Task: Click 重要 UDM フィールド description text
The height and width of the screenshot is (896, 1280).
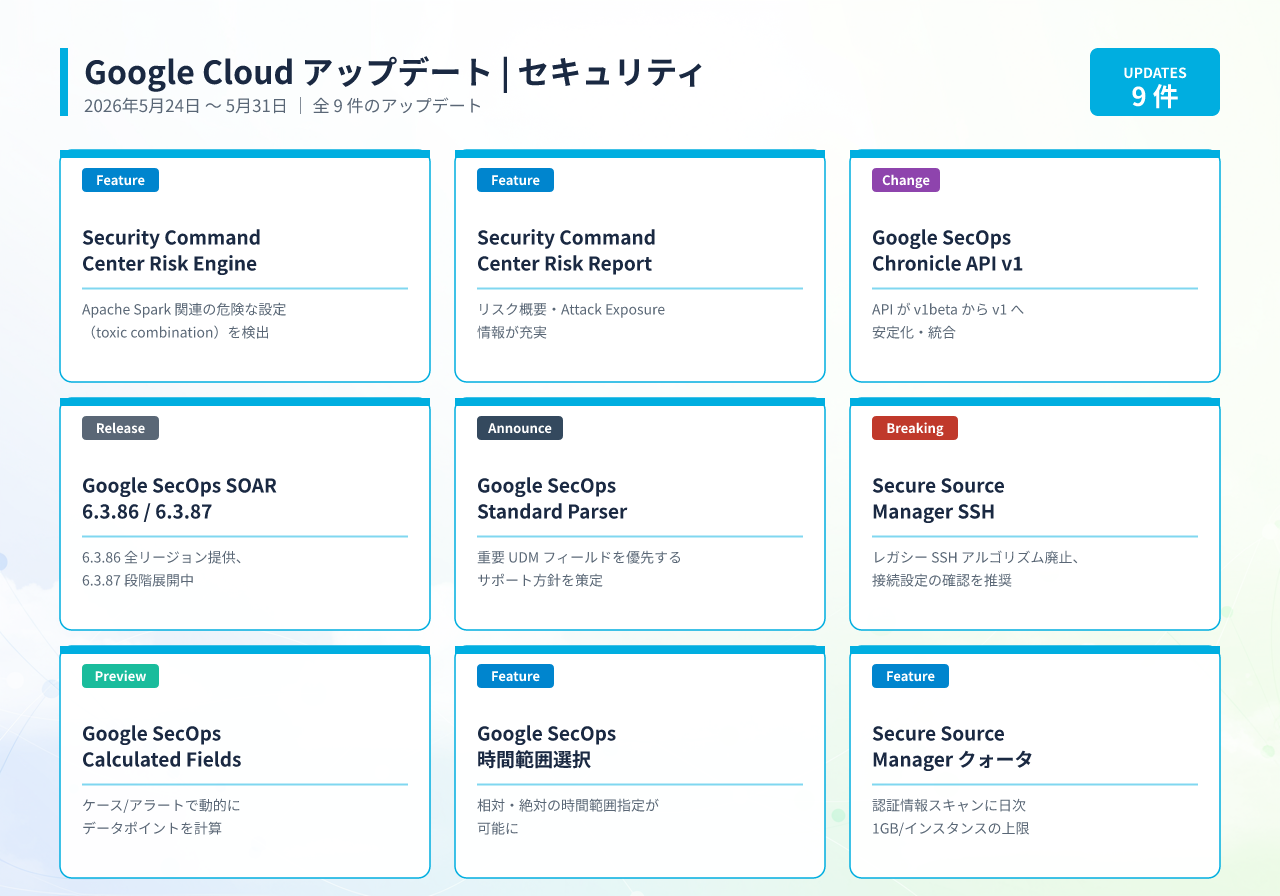Action: coord(579,569)
